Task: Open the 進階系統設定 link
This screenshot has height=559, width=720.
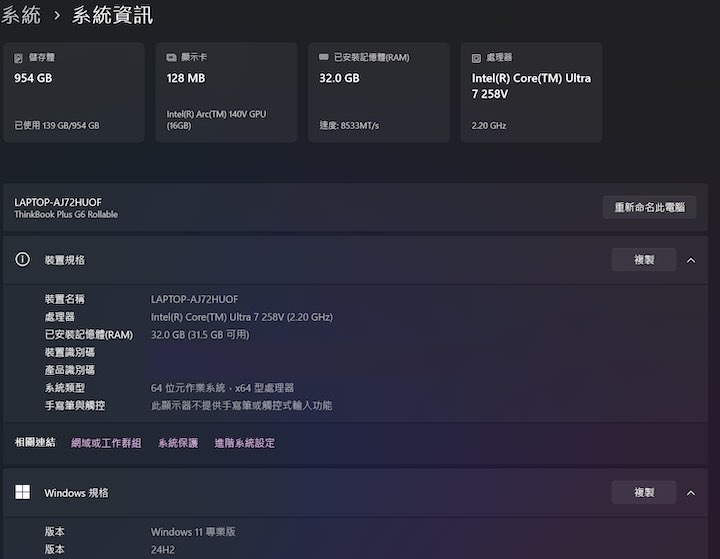Action: click(245, 443)
